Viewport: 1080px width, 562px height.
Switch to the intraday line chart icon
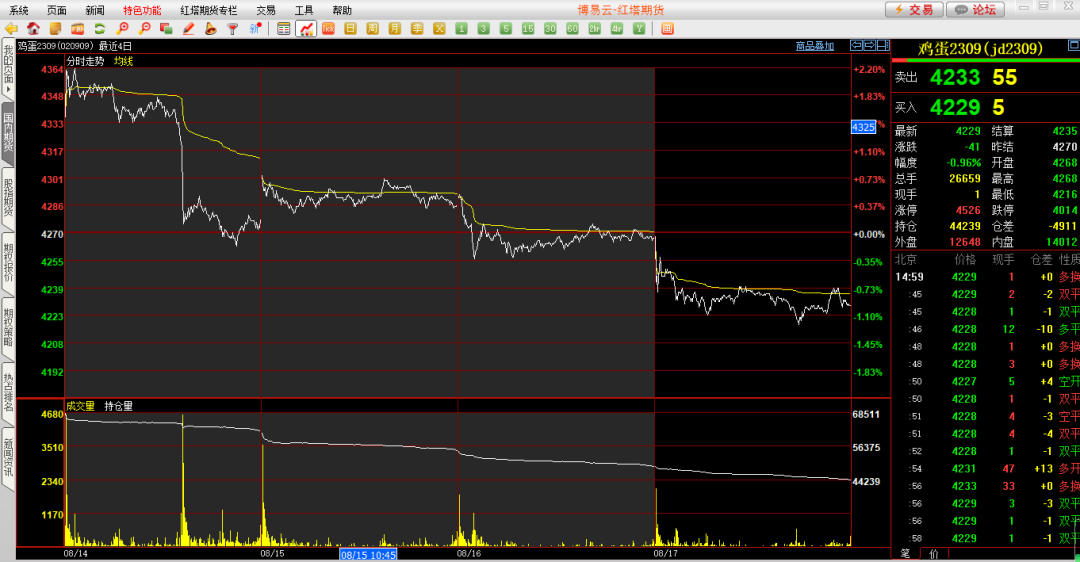pyautogui.click(x=306, y=28)
